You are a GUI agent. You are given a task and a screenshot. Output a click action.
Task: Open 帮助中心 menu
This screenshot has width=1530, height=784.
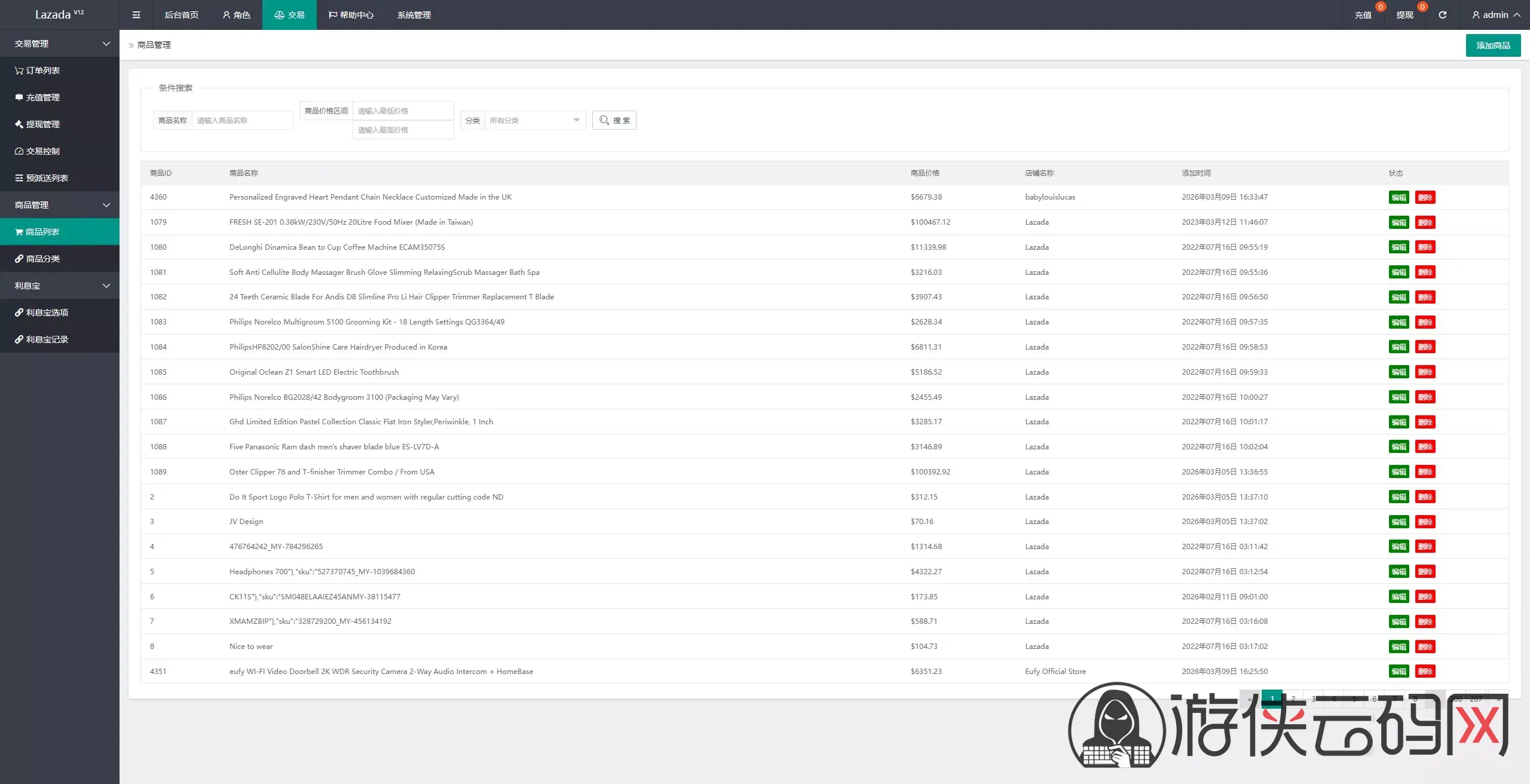[351, 15]
